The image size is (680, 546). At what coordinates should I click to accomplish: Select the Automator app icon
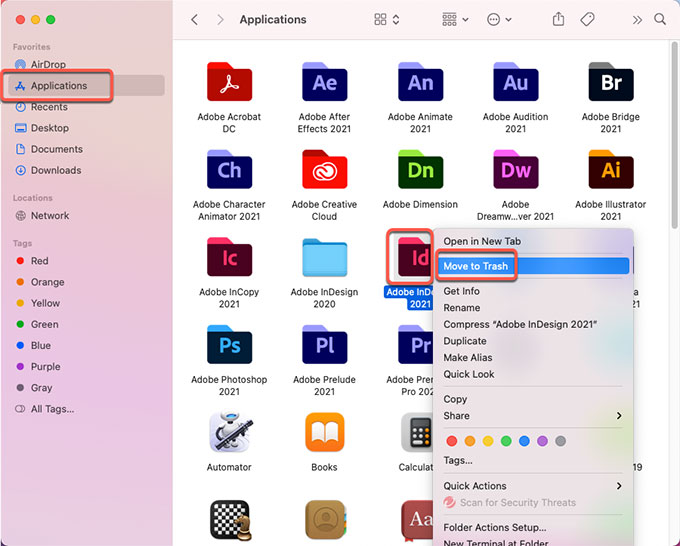[229, 432]
